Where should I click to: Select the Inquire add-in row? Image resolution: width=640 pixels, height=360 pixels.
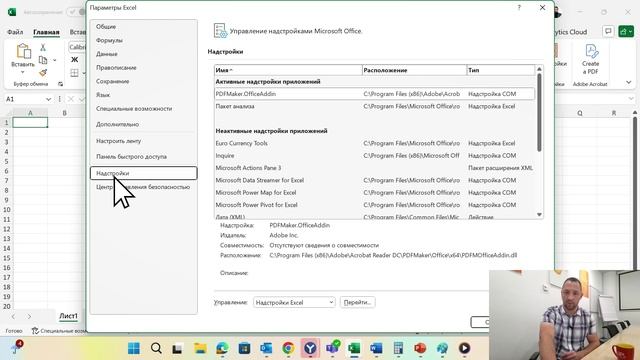374,156
